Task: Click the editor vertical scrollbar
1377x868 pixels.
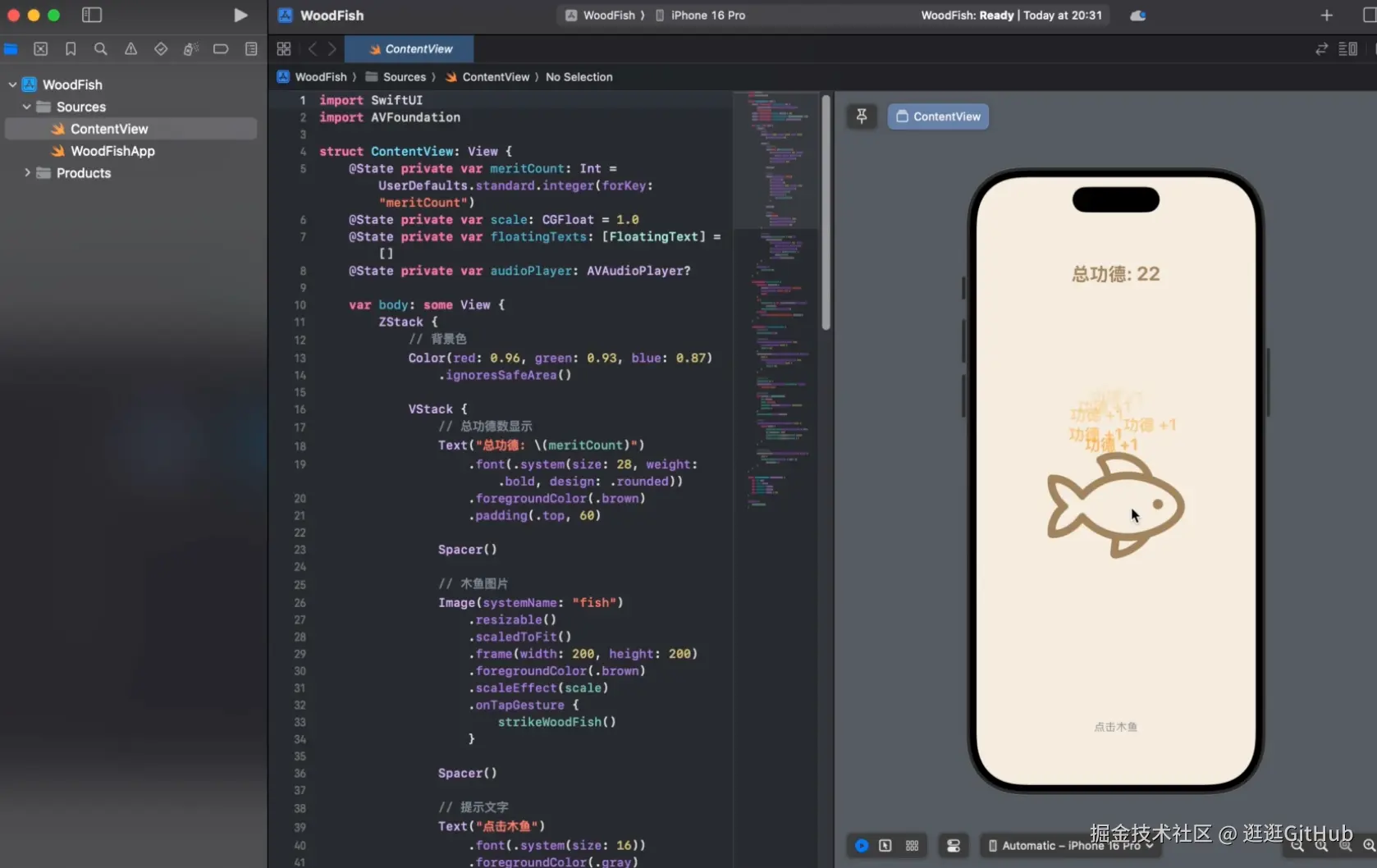Action: point(826,212)
